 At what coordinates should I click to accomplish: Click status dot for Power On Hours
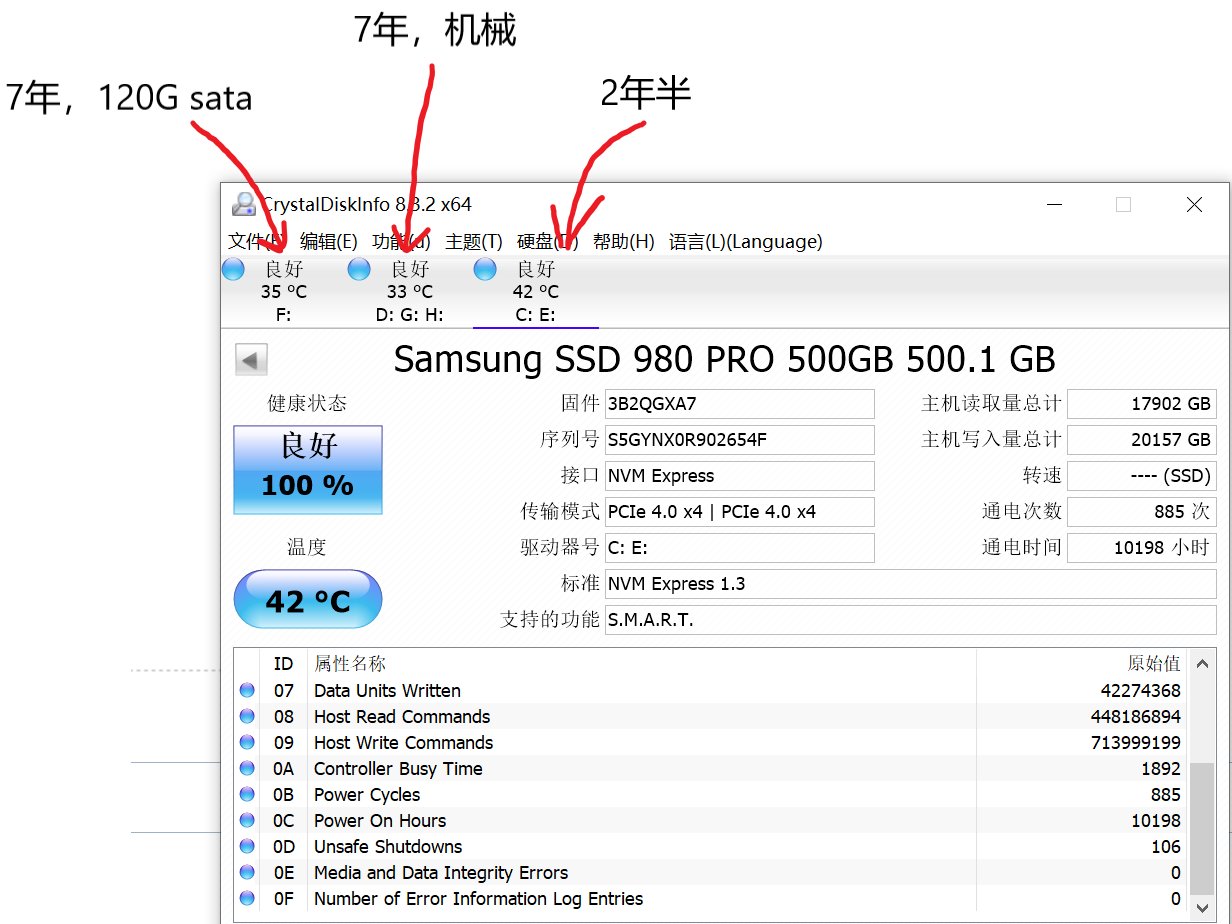(247, 821)
